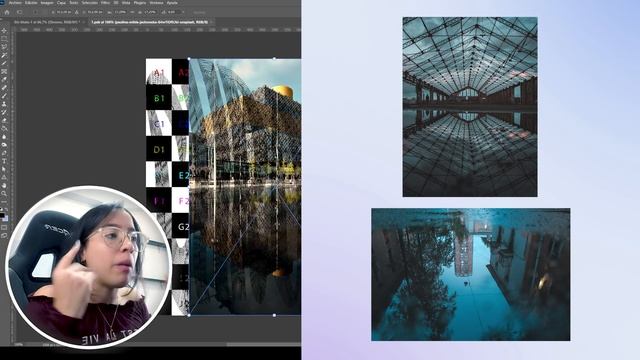This screenshot has width=640, height=360.
Task: Click the B1 cell on the canvas grid
Action: click(159, 98)
